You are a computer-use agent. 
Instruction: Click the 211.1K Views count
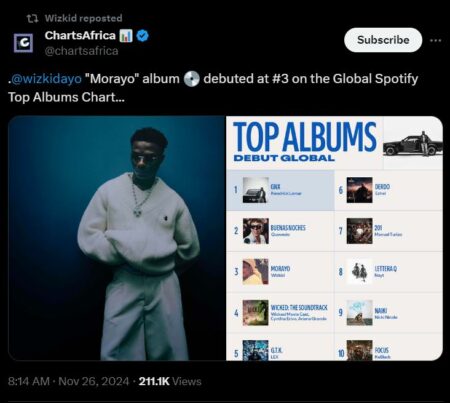click(x=170, y=381)
